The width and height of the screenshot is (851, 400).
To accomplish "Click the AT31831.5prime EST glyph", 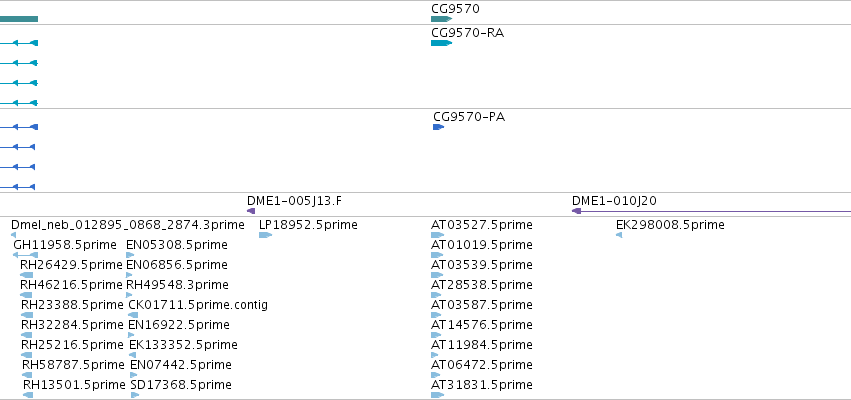I will pyautogui.click(x=437, y=396).
